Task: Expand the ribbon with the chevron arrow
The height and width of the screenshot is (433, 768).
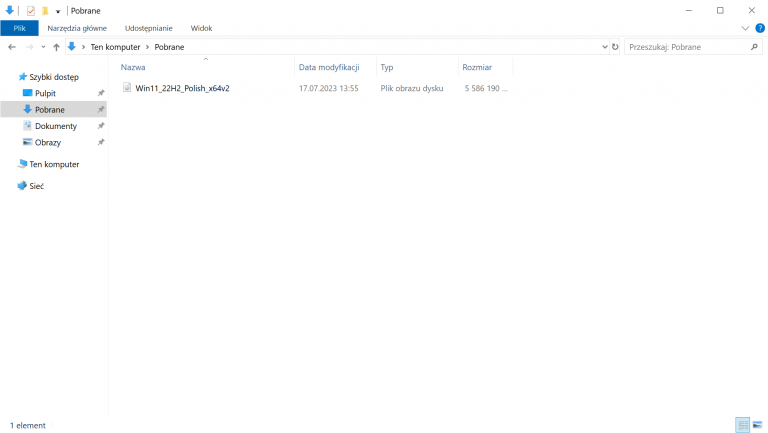Action: pos(744,28)
